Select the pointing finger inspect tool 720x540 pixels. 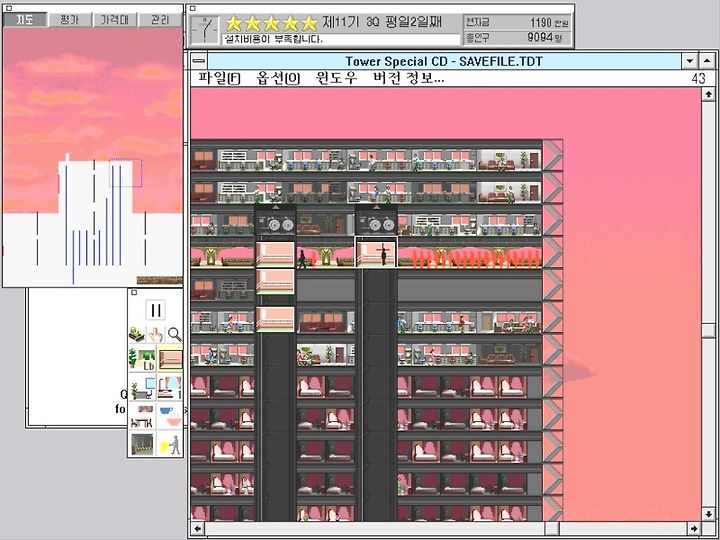(156, 335)
